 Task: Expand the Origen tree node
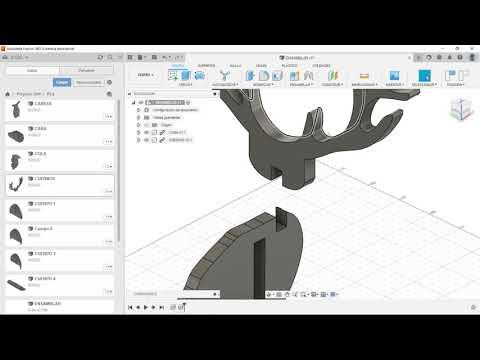pyautogui.click(x=138, y=125)
